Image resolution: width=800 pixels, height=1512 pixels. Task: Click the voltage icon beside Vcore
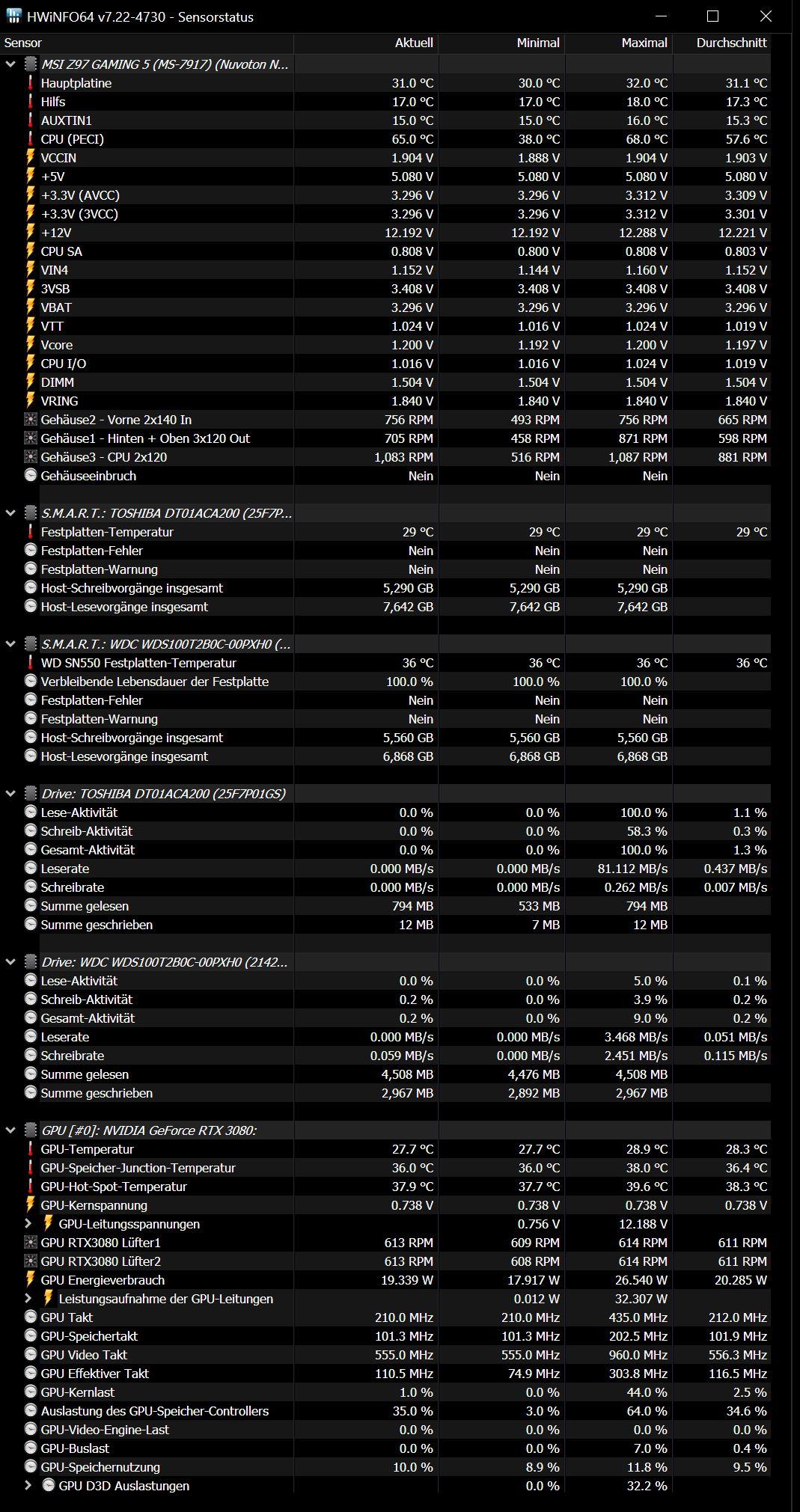tap(31, 345)
